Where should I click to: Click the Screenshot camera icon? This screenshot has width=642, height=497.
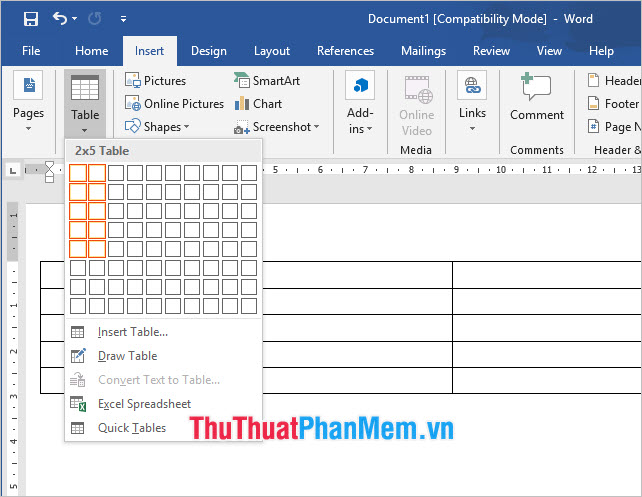242,127
